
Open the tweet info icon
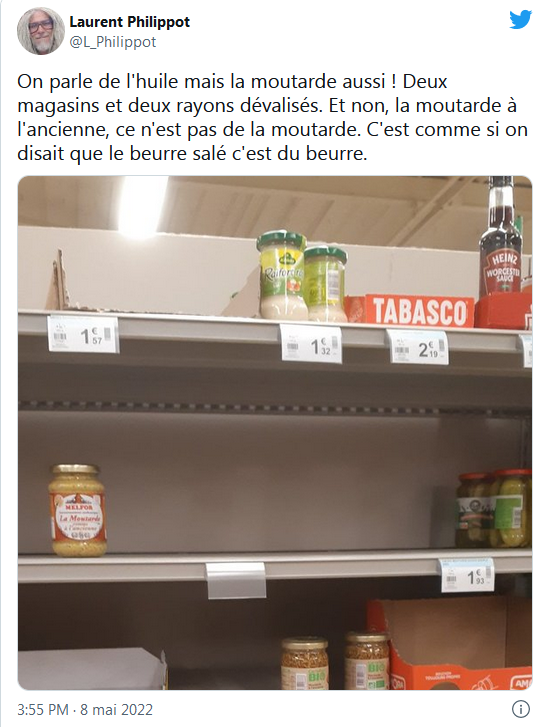(521, 709)
